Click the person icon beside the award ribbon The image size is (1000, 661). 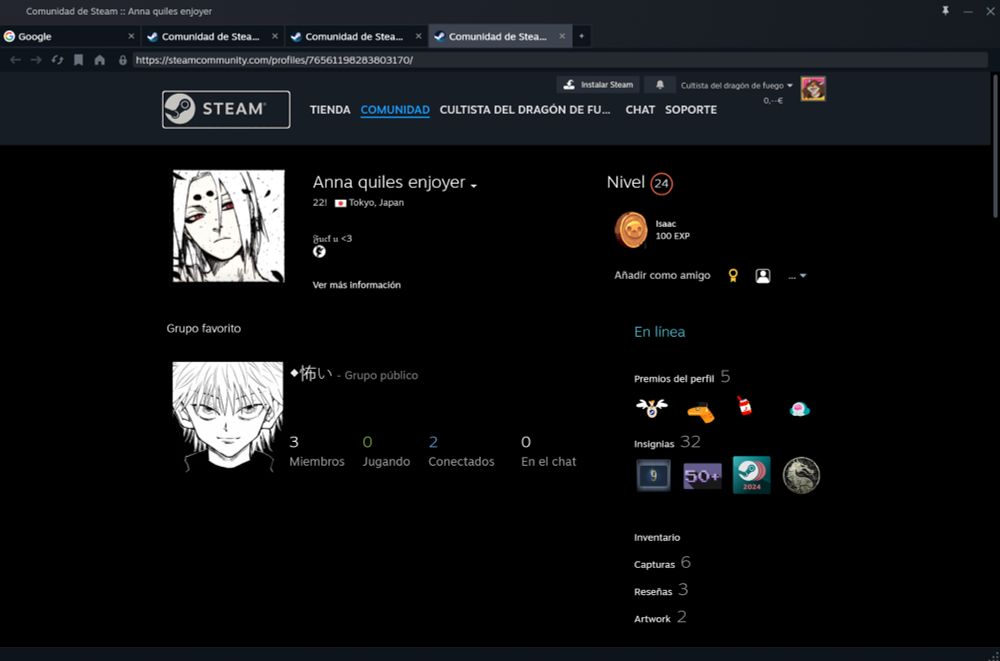click(763, 276)
